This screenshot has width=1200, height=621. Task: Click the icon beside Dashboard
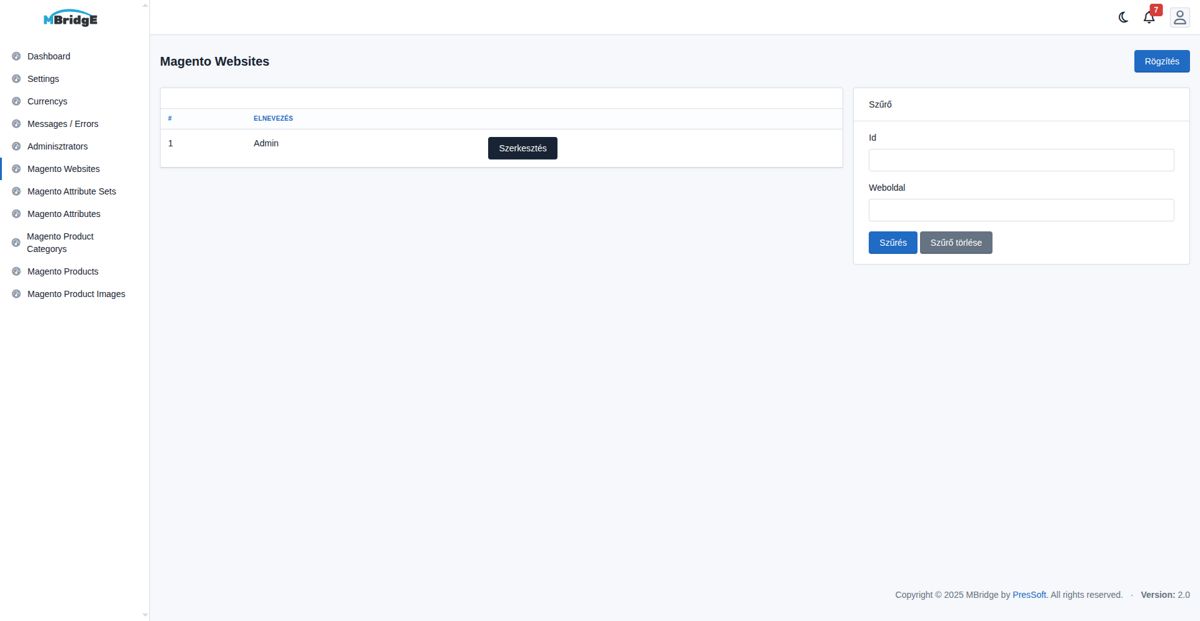point(16,56)
